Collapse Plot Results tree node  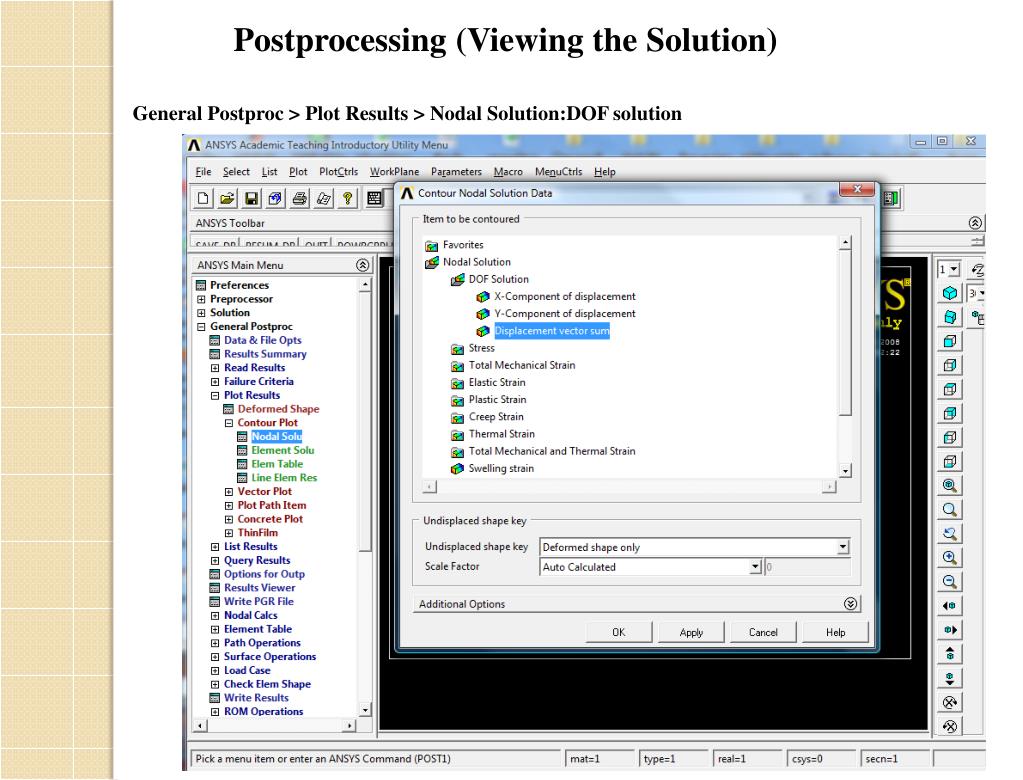click(x=215, y=395)
